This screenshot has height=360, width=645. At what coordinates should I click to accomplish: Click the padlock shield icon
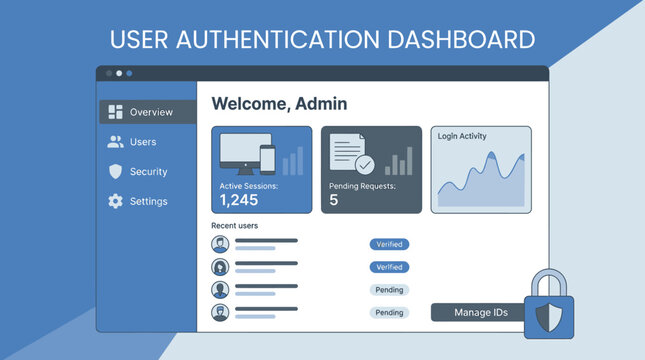(549, 304)
